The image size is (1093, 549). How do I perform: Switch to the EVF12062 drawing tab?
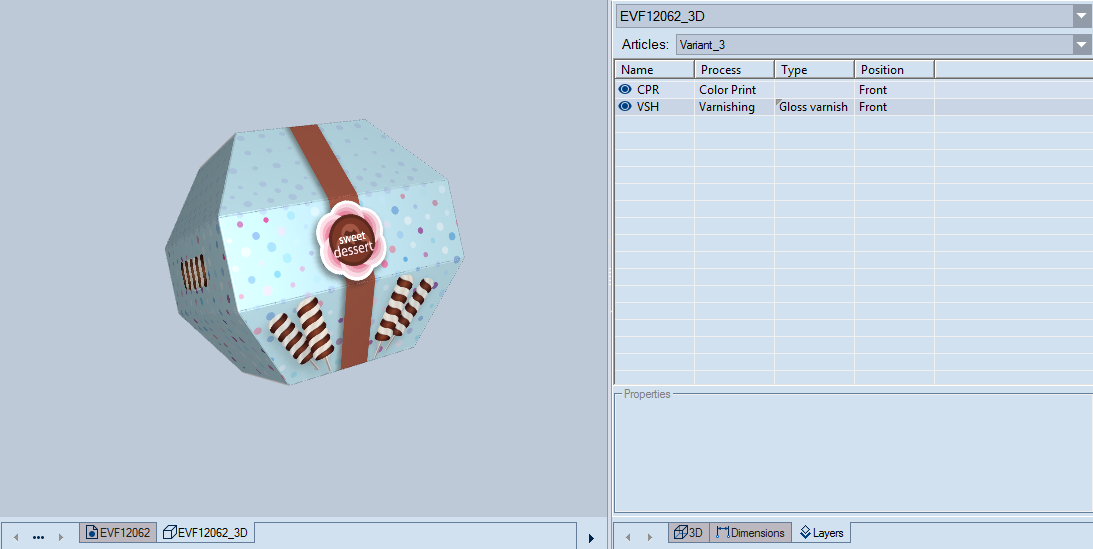point(118,533)
